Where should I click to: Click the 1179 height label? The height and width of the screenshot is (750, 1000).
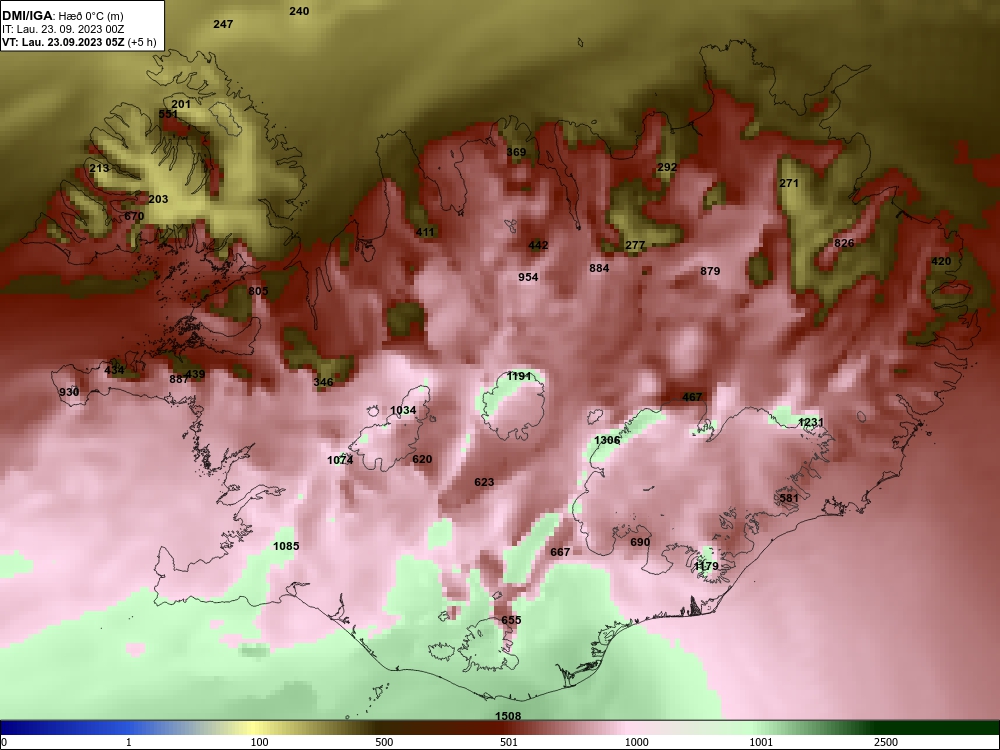pos(706,566)
